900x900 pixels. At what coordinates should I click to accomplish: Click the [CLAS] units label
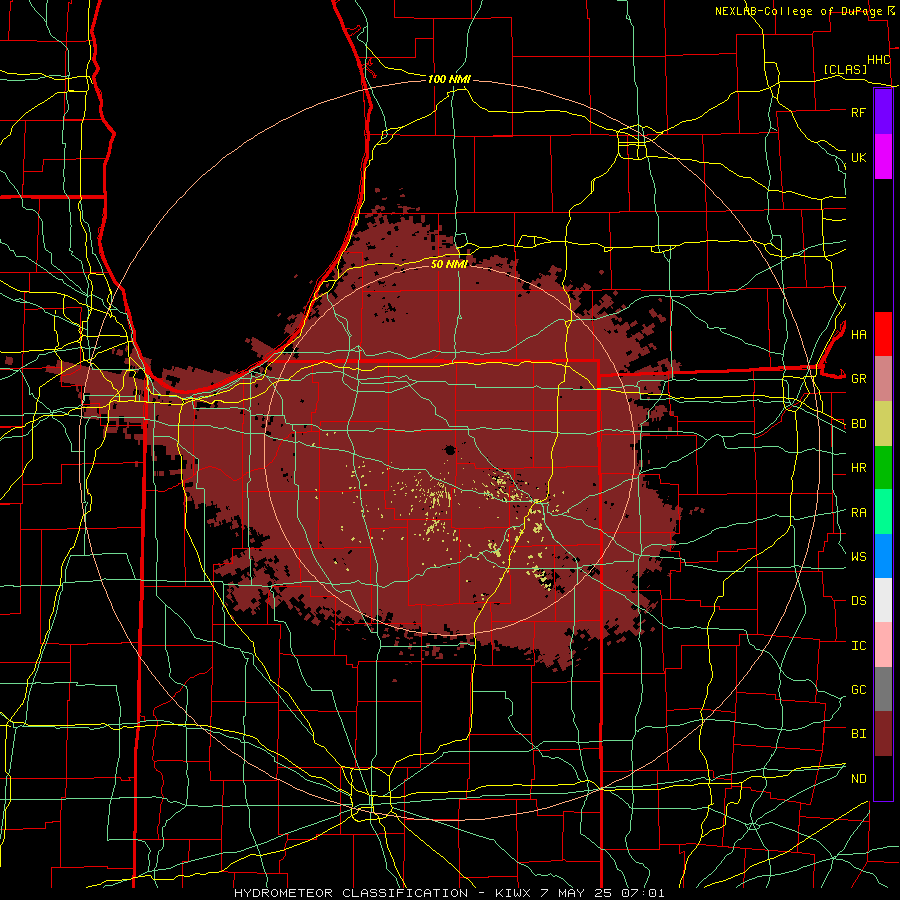[x=845, y=69]
